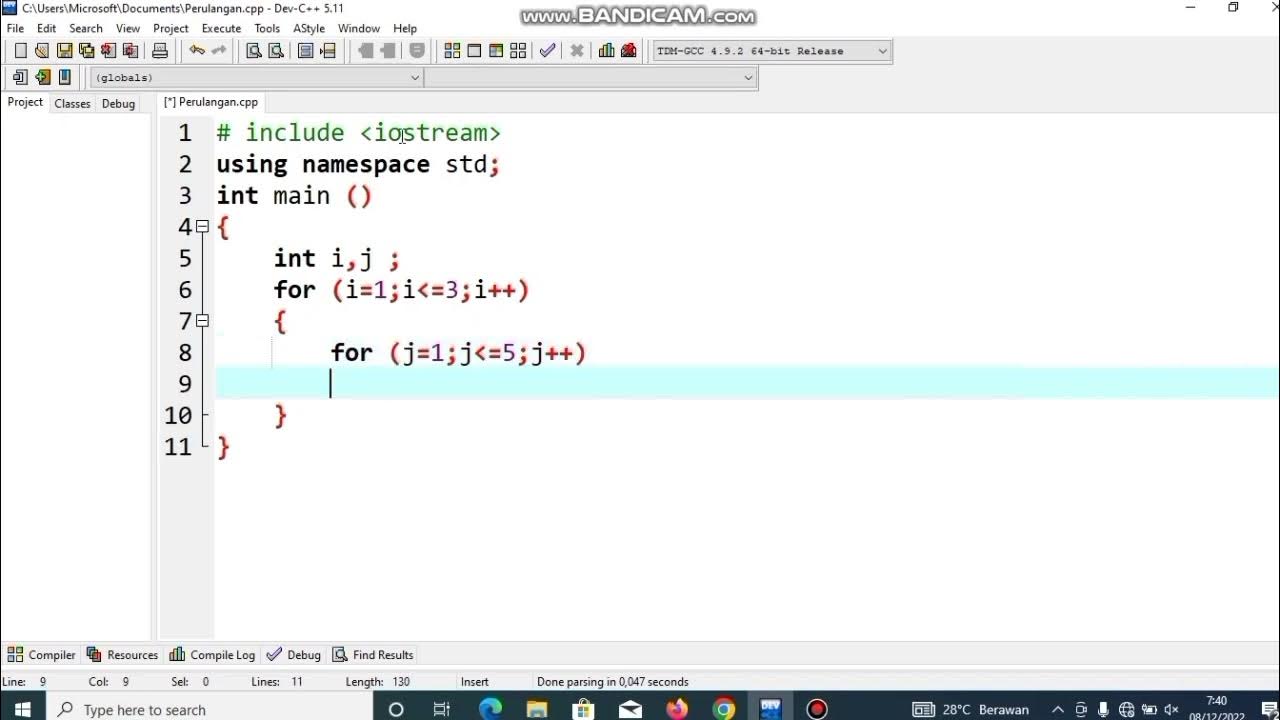1280x720 pixels.
Task: Open the Help menu
Action: coord(405,28)
